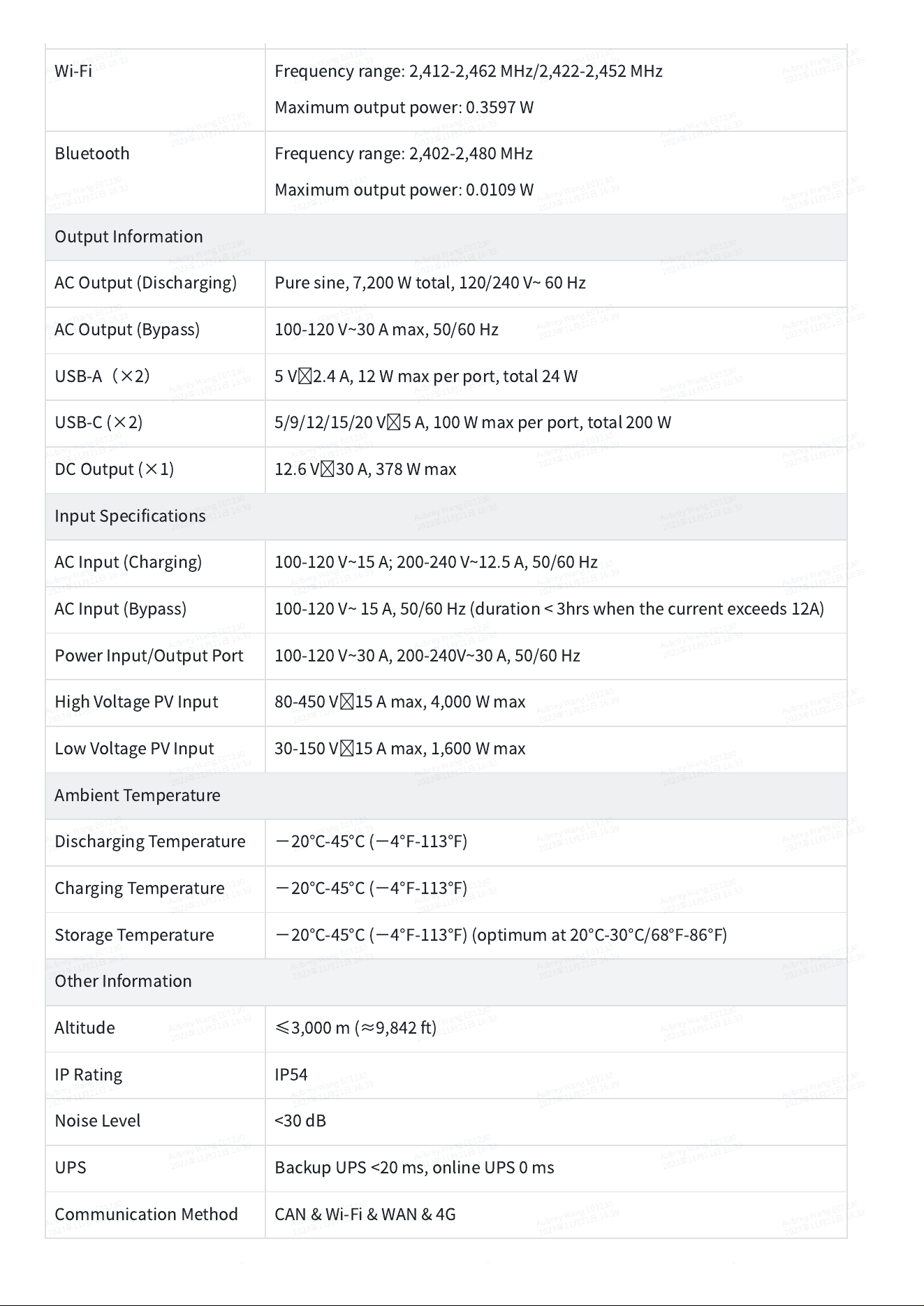Select the Output Information section header
Screen dimensions: 924x1306
click(x=446, y=237)
